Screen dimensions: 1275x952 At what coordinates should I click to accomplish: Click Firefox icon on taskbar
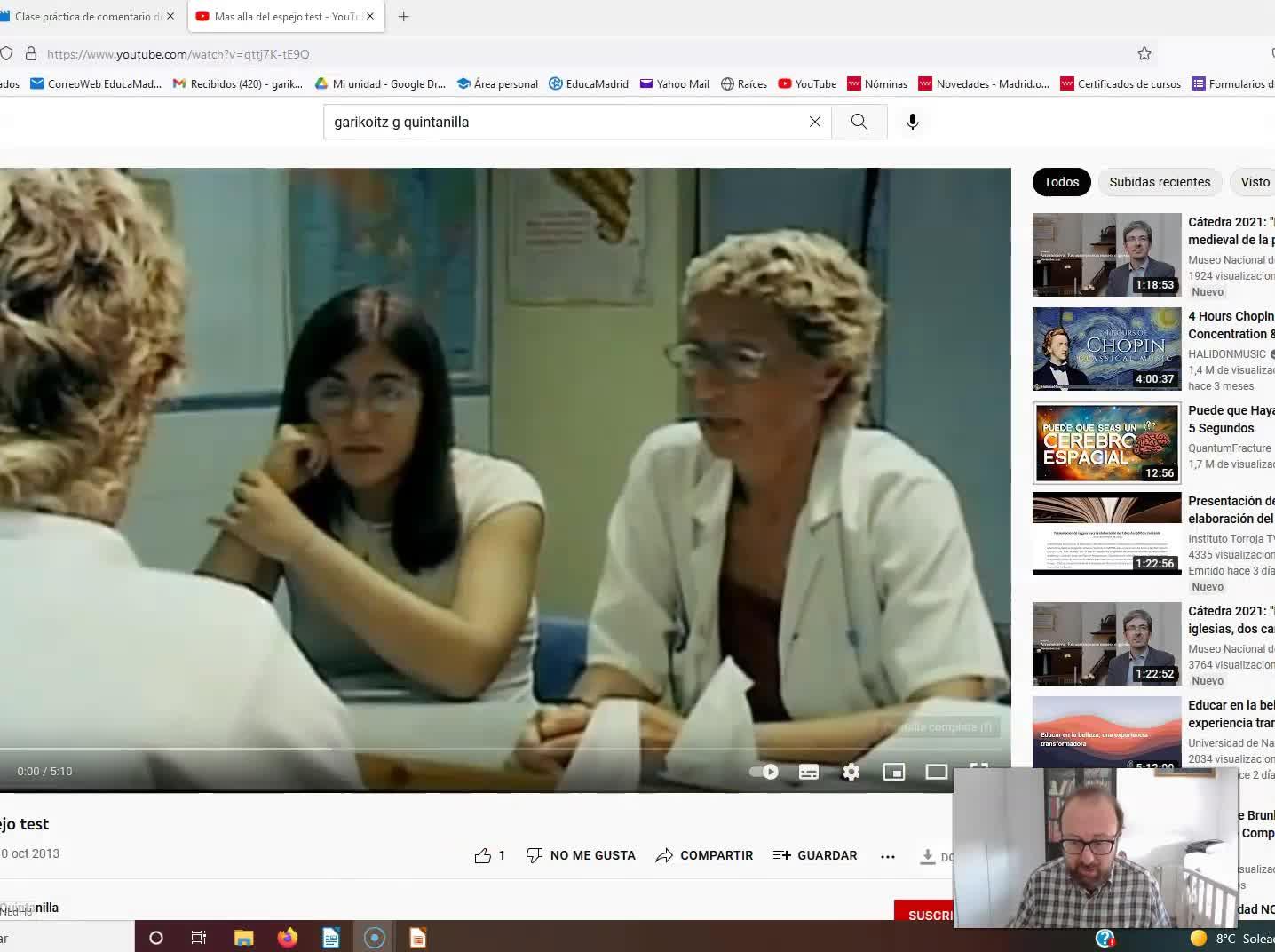click(x=287, y=937)
